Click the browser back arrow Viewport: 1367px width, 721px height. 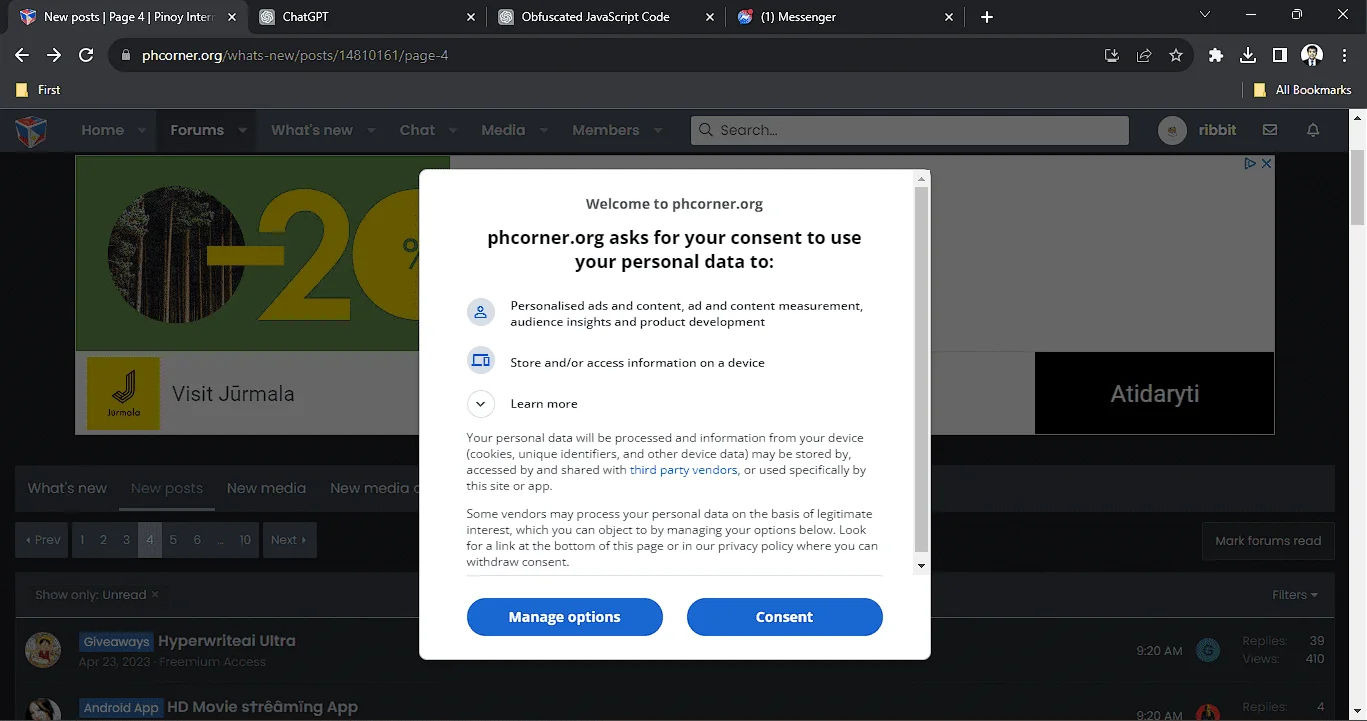pyautogui.click(x=22, y=56)
